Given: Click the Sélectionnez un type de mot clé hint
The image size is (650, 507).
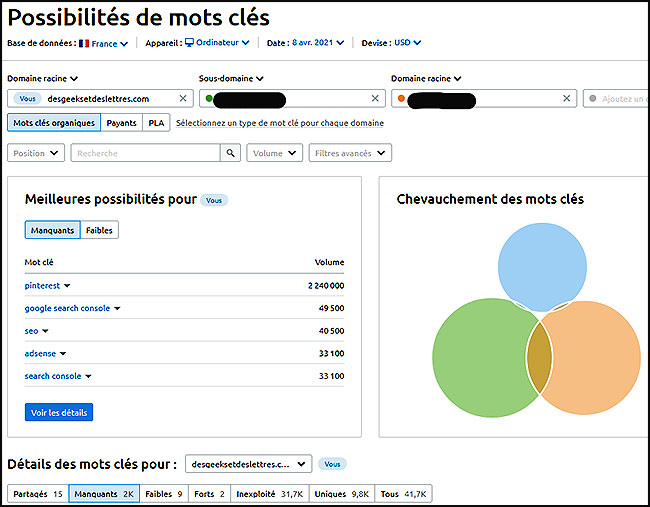Looking at the screenshot, I should tap(280, 123).
